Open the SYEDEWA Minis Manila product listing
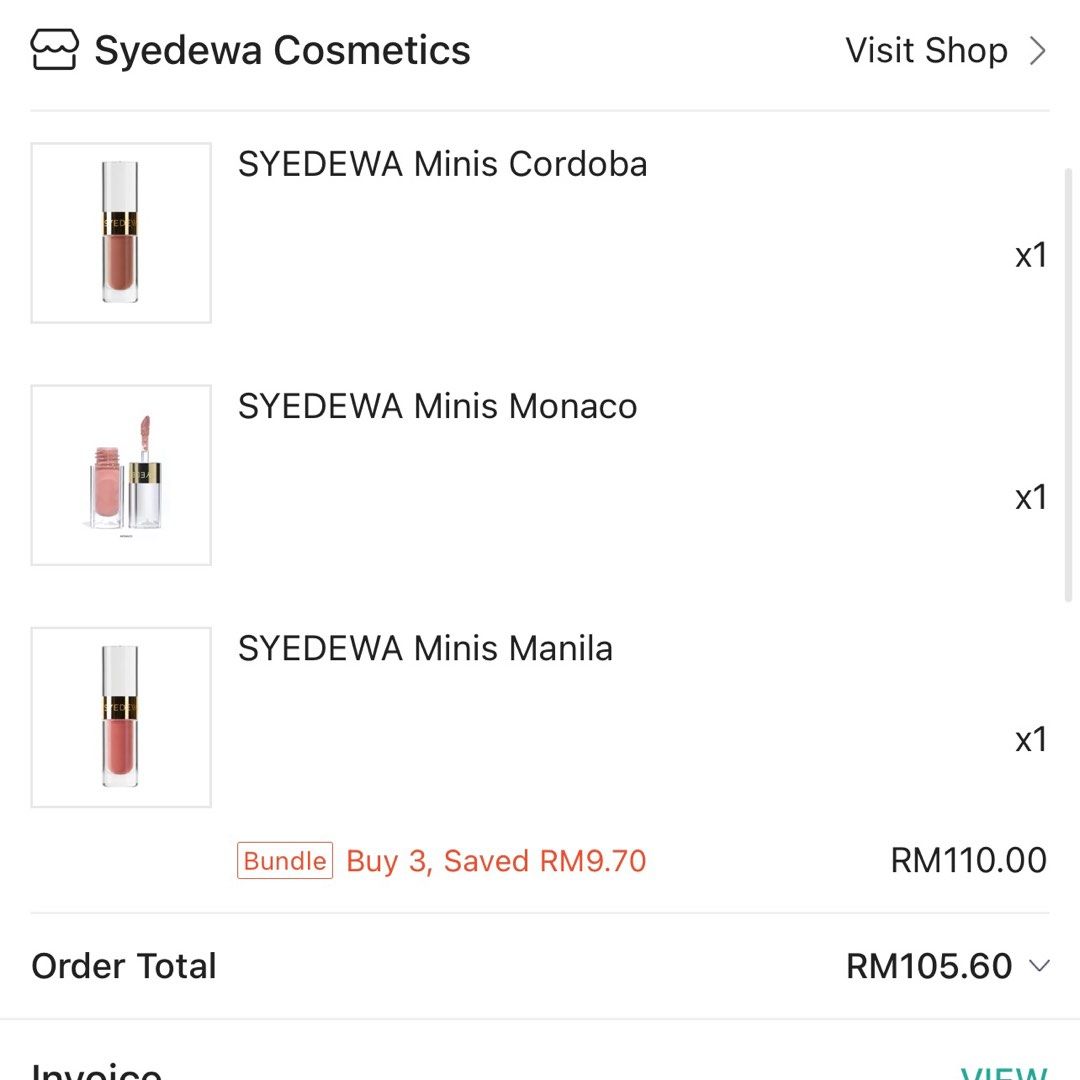This screenshot has width=1080, height=1080. (x=425, y=648)
